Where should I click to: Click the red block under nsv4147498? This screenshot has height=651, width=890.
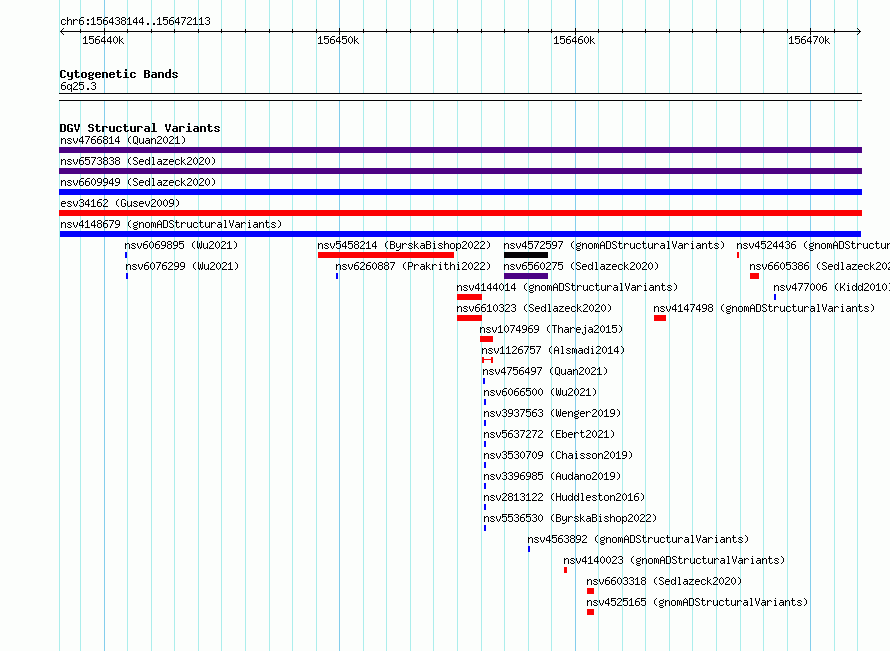[660, 318]
